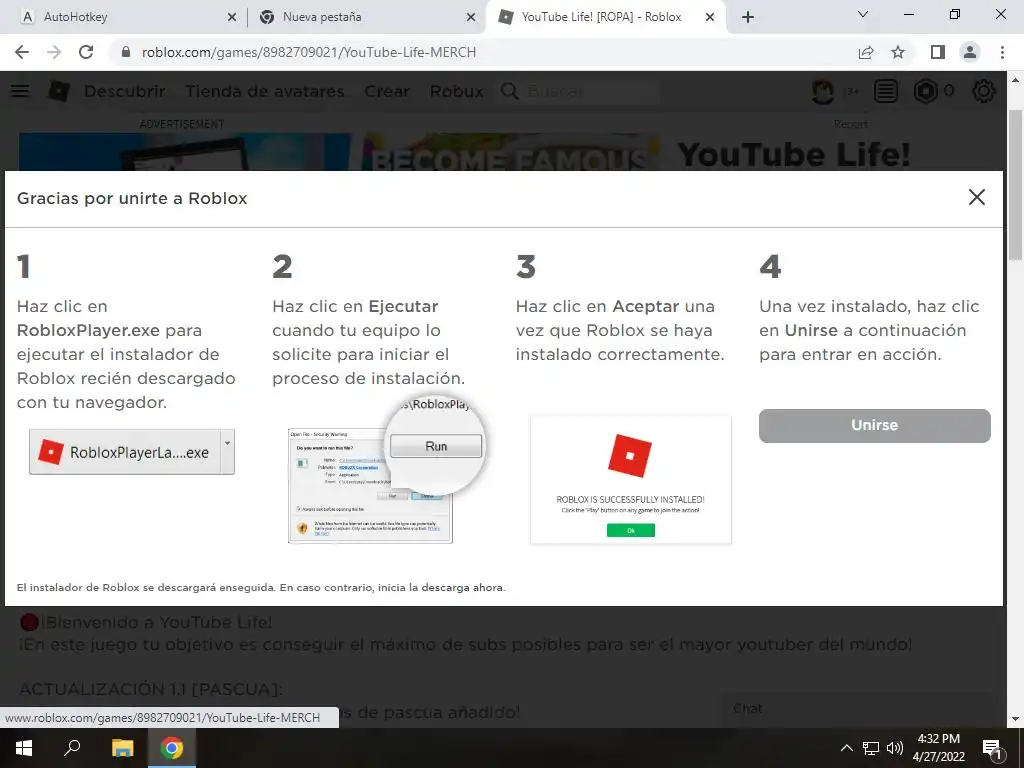1024x768 pixels.
Task: Open the Roblox avatar profile icon
Action: 823,91
